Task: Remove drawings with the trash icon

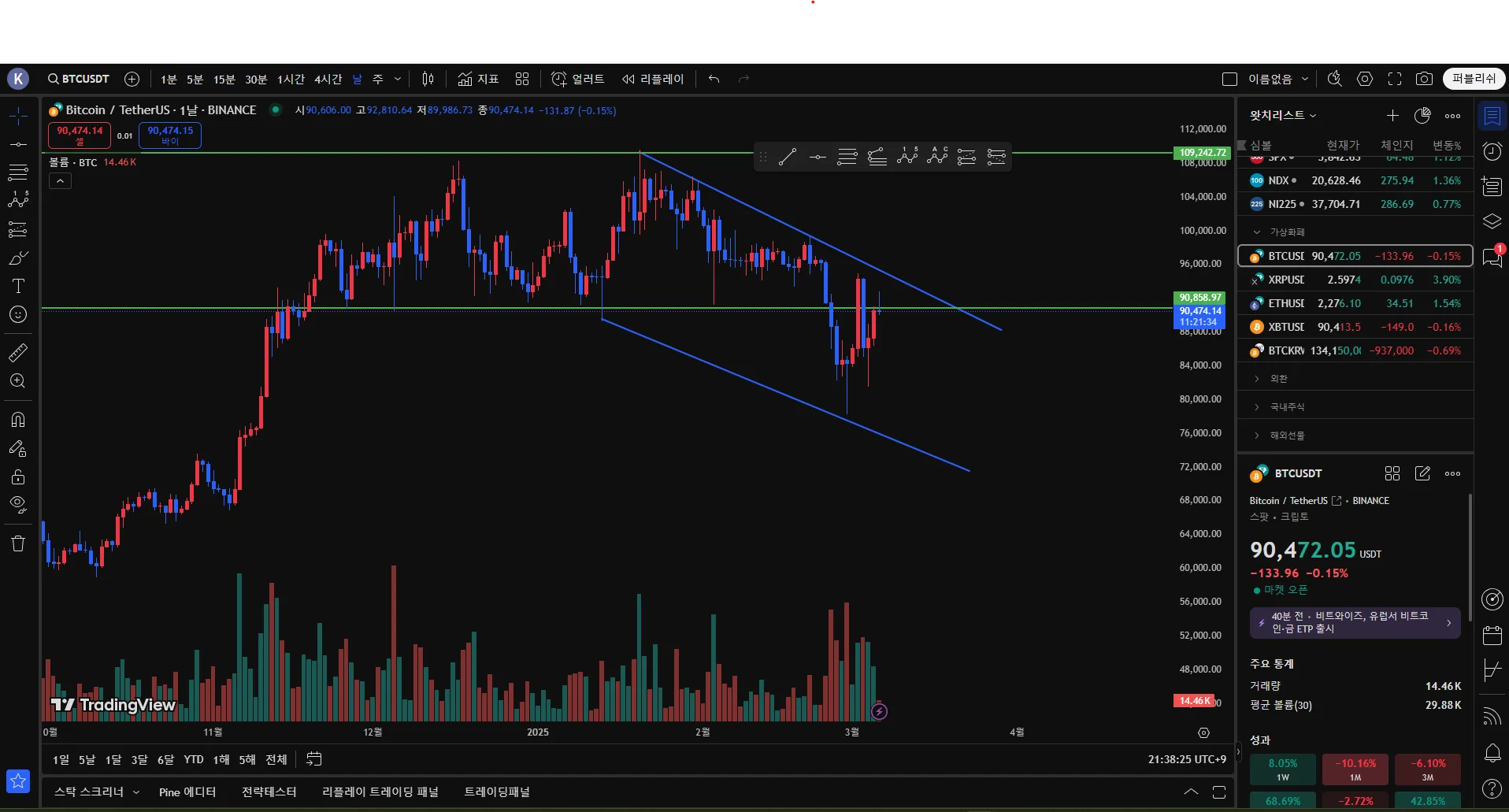Action: 18,543
